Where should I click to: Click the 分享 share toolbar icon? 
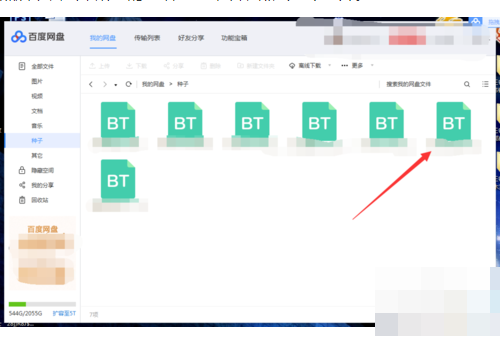coord(167,66)
